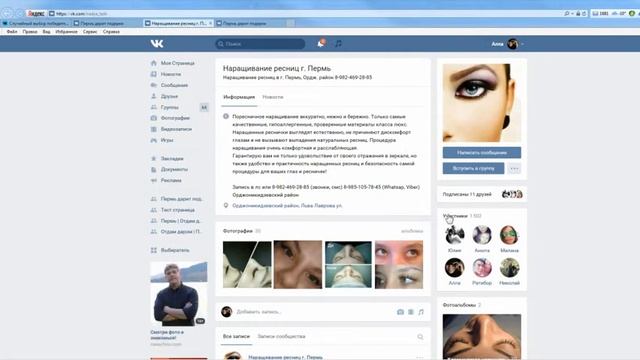
Task: Open the group address link with pin
Action: coord(287,206)
